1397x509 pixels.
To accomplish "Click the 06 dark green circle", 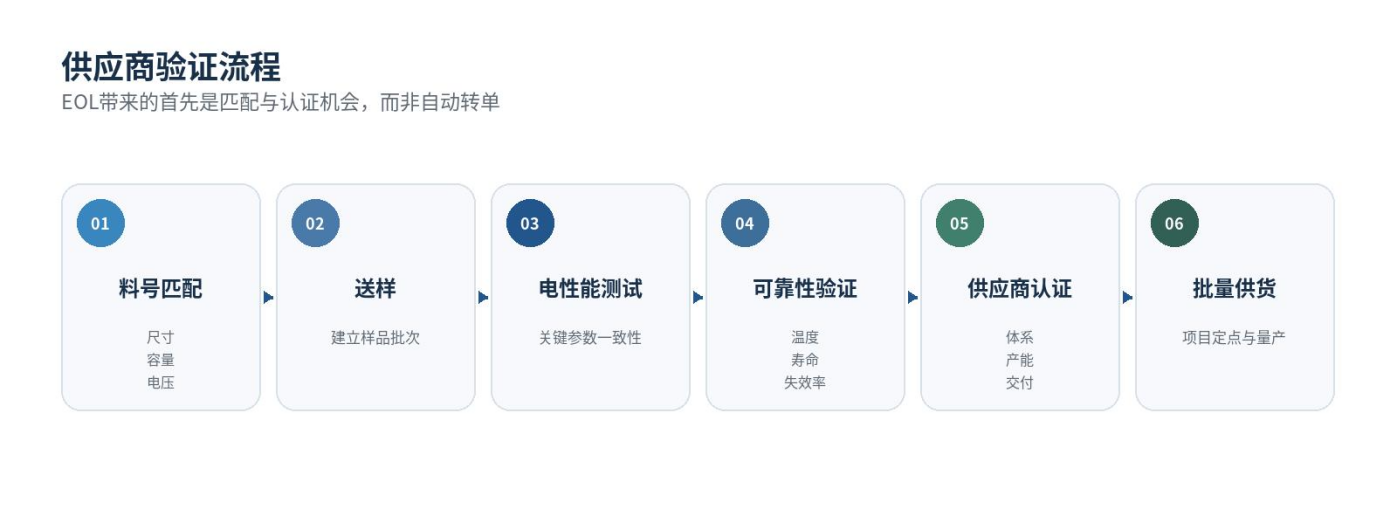I will (1175, 223).
